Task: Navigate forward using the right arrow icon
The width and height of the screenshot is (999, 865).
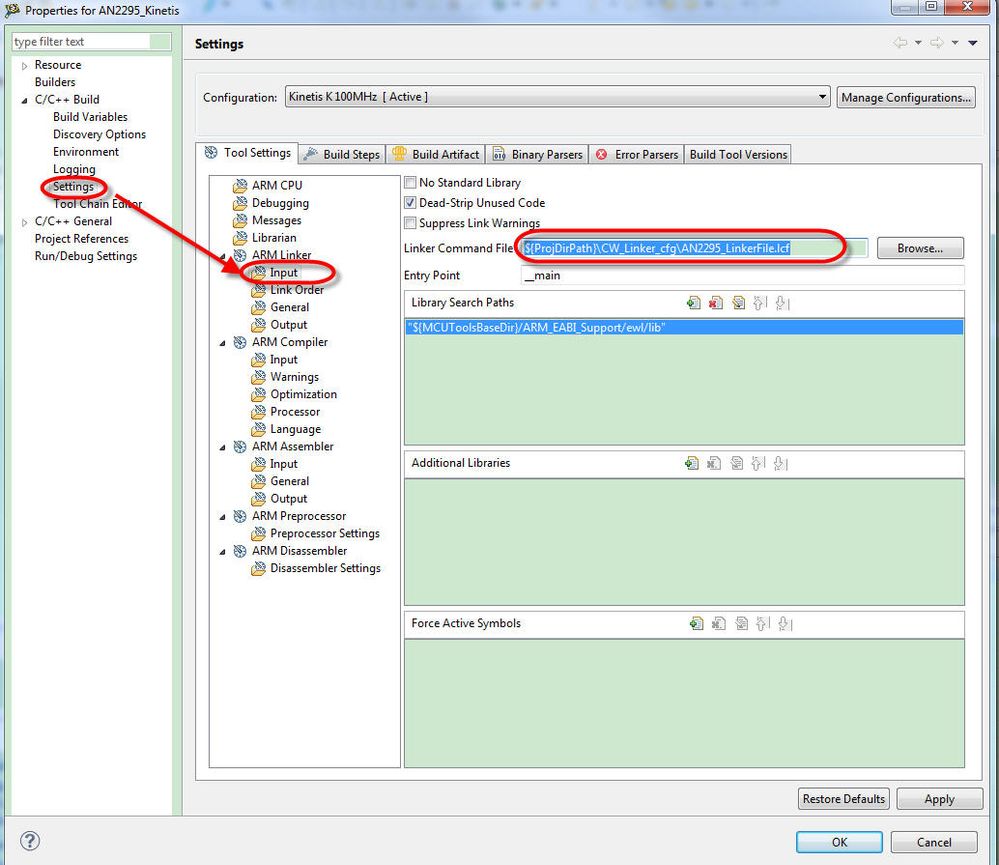Action: (x=937, y=43)
